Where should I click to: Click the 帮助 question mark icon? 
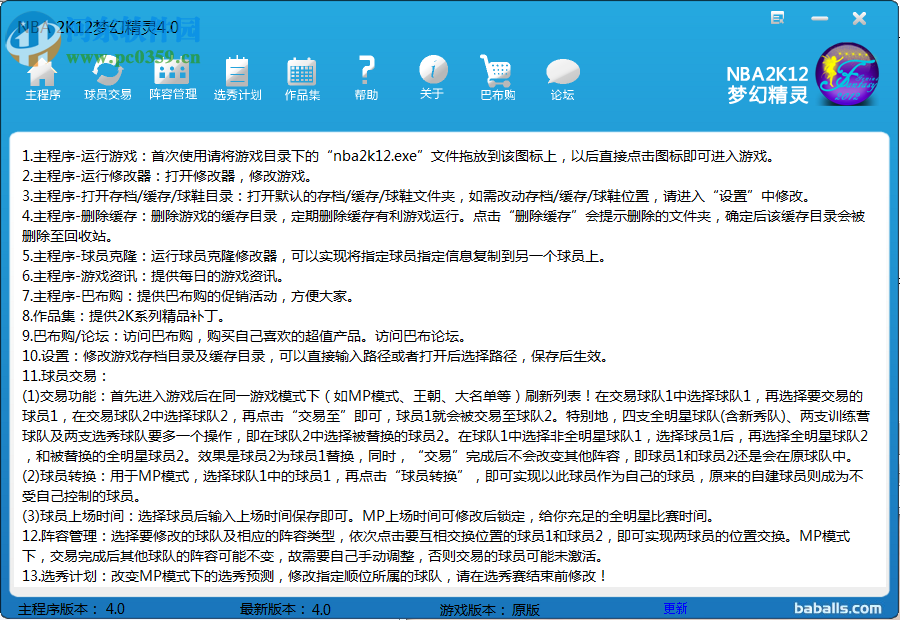click(x=366, y=78)
